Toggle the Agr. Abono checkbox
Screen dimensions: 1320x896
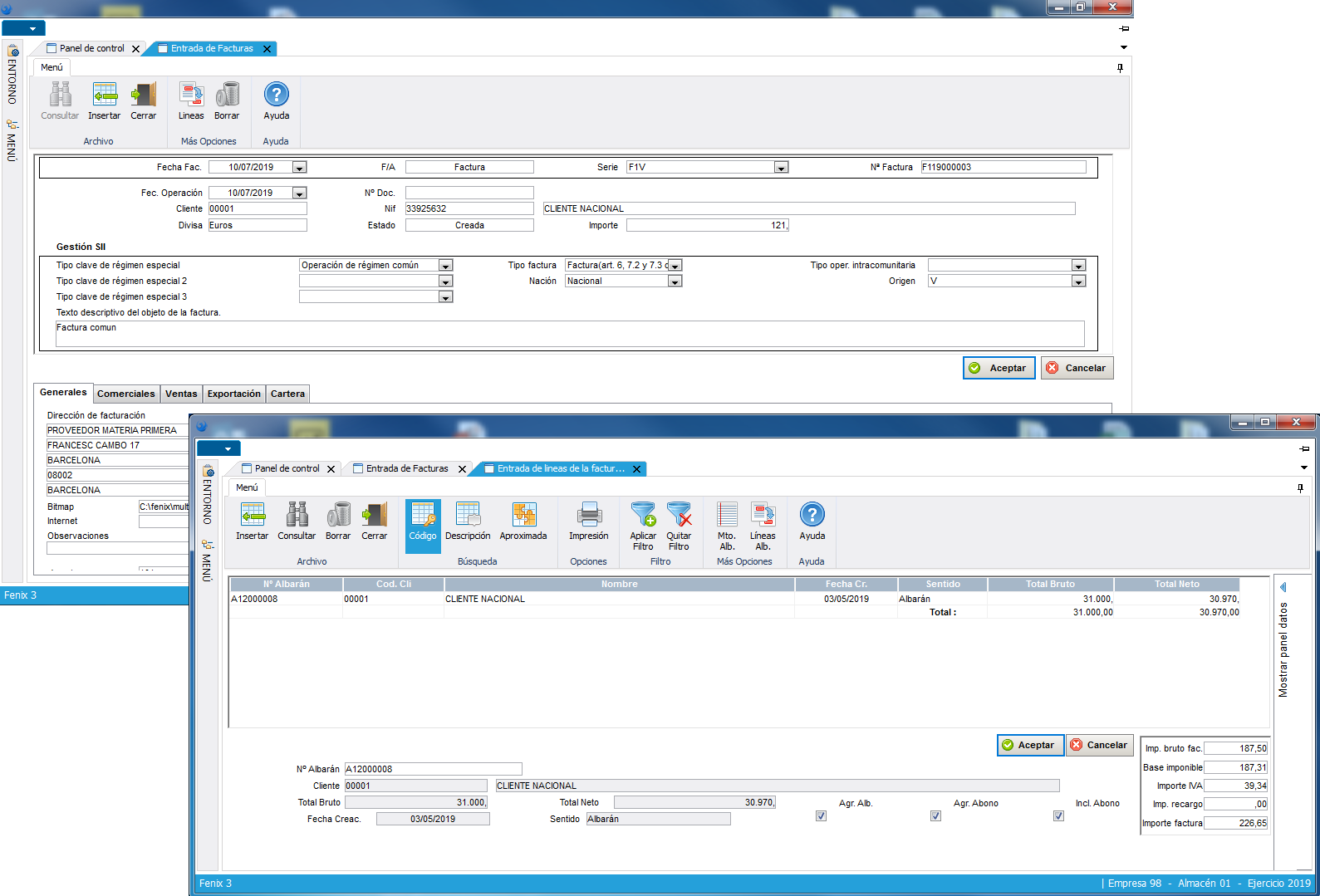click(935, 815)
